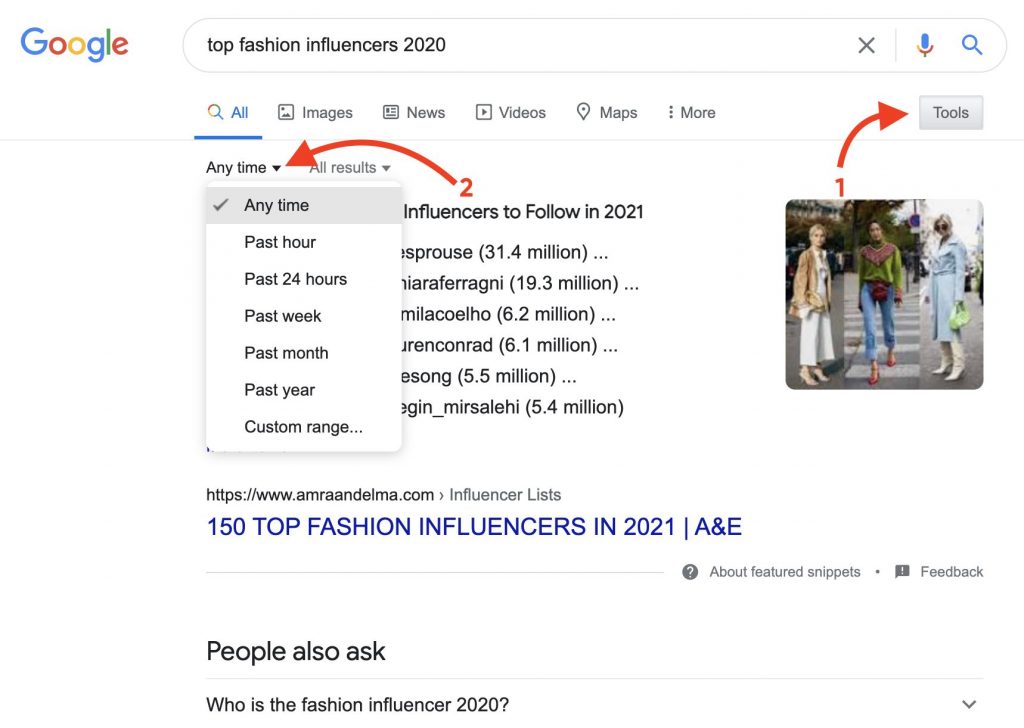Screen dimensions: 1024x728
Task: Go to the Maps tab
Action: (607, 113)
